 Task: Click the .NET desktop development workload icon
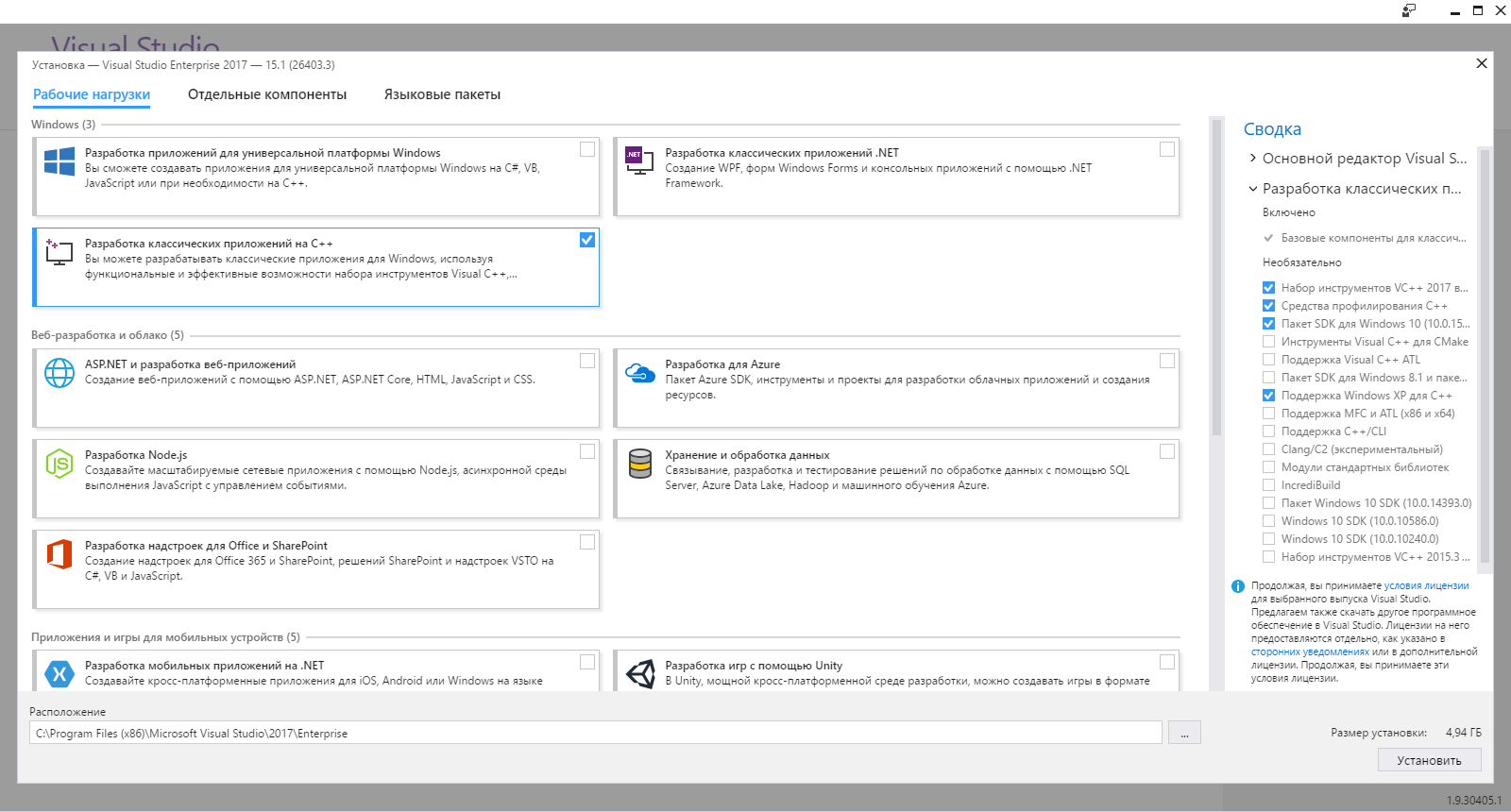[x=639, y=160]
